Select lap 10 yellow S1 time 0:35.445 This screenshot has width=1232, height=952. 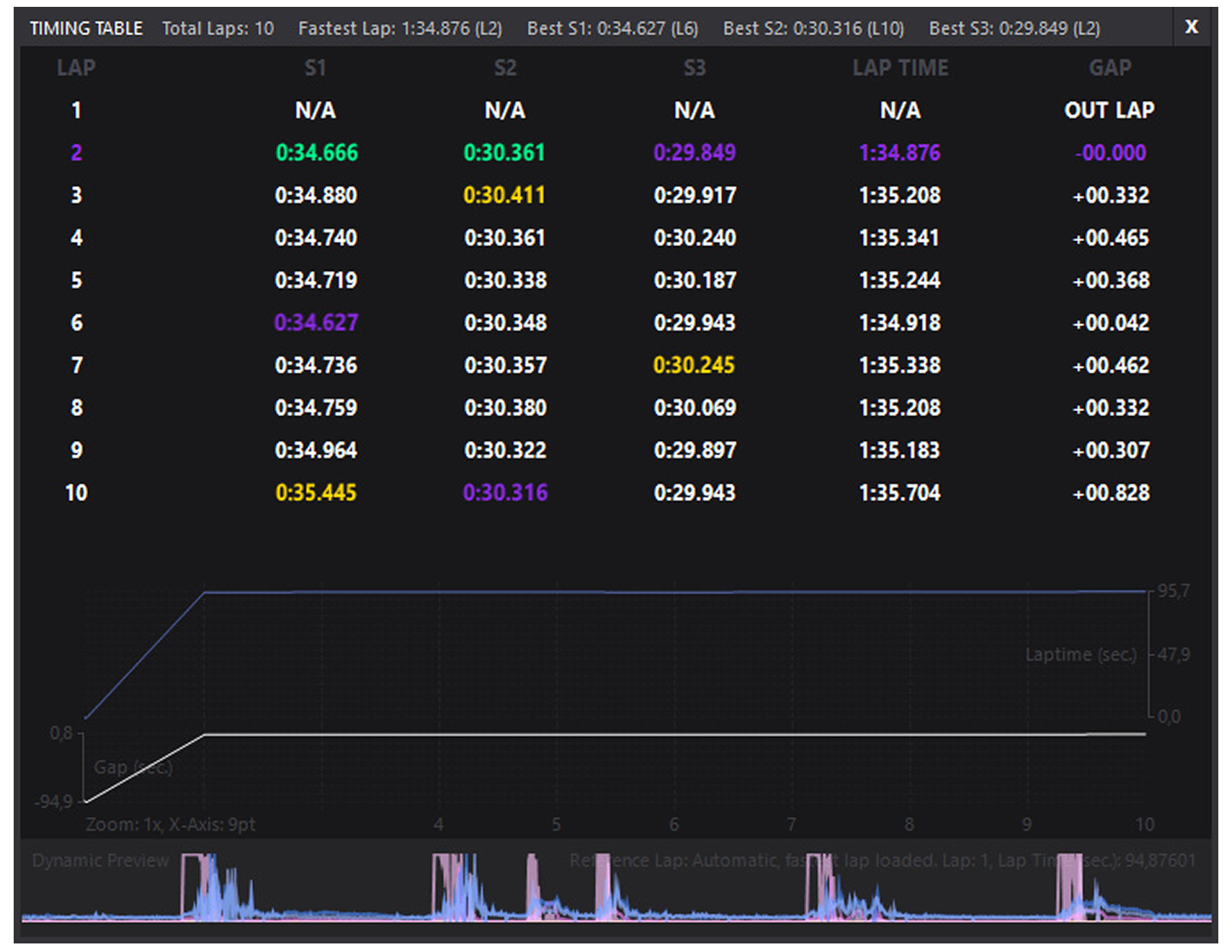pyautogui.click(x=315, y=493)
